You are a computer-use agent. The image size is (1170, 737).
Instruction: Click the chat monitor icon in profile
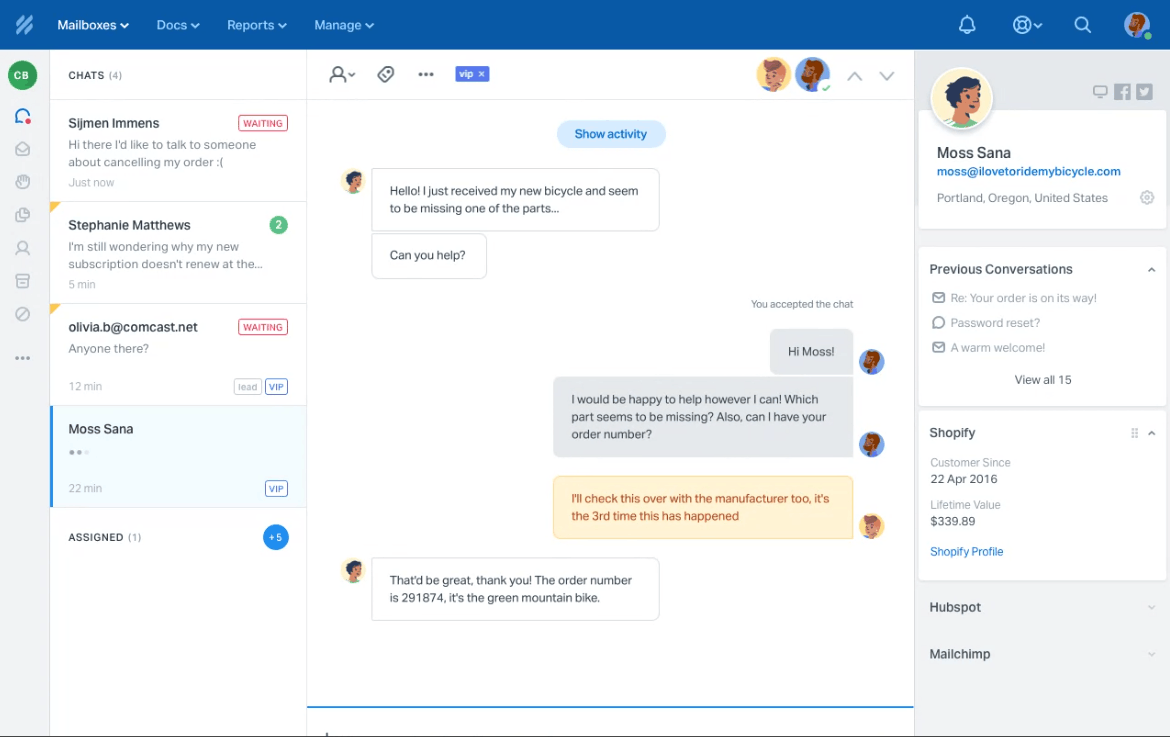(1100, 92)
